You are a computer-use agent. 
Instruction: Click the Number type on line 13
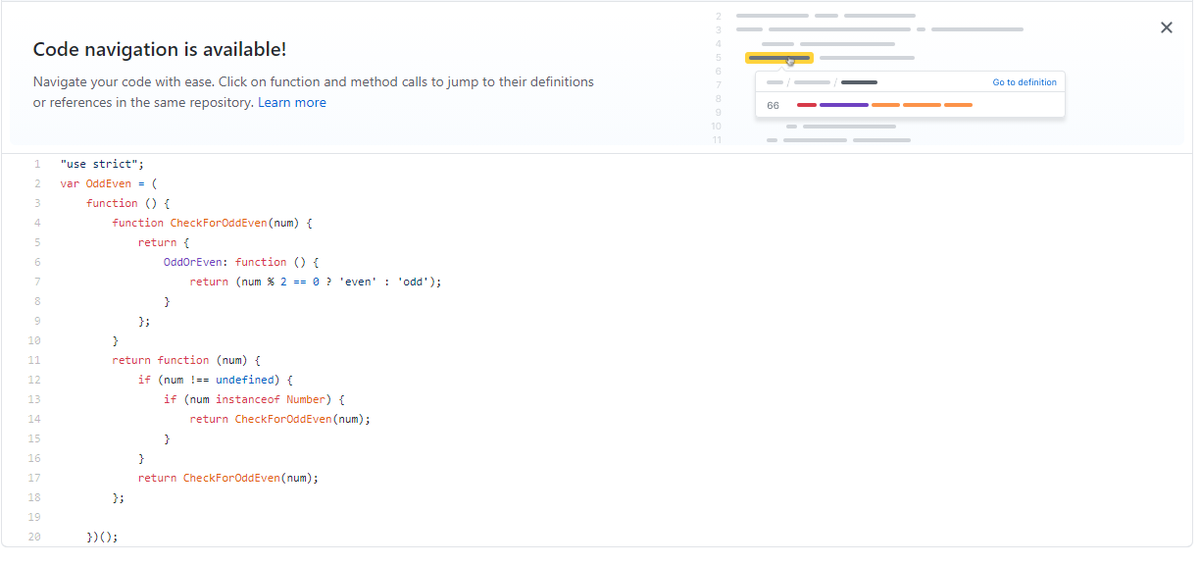[306, 399]
